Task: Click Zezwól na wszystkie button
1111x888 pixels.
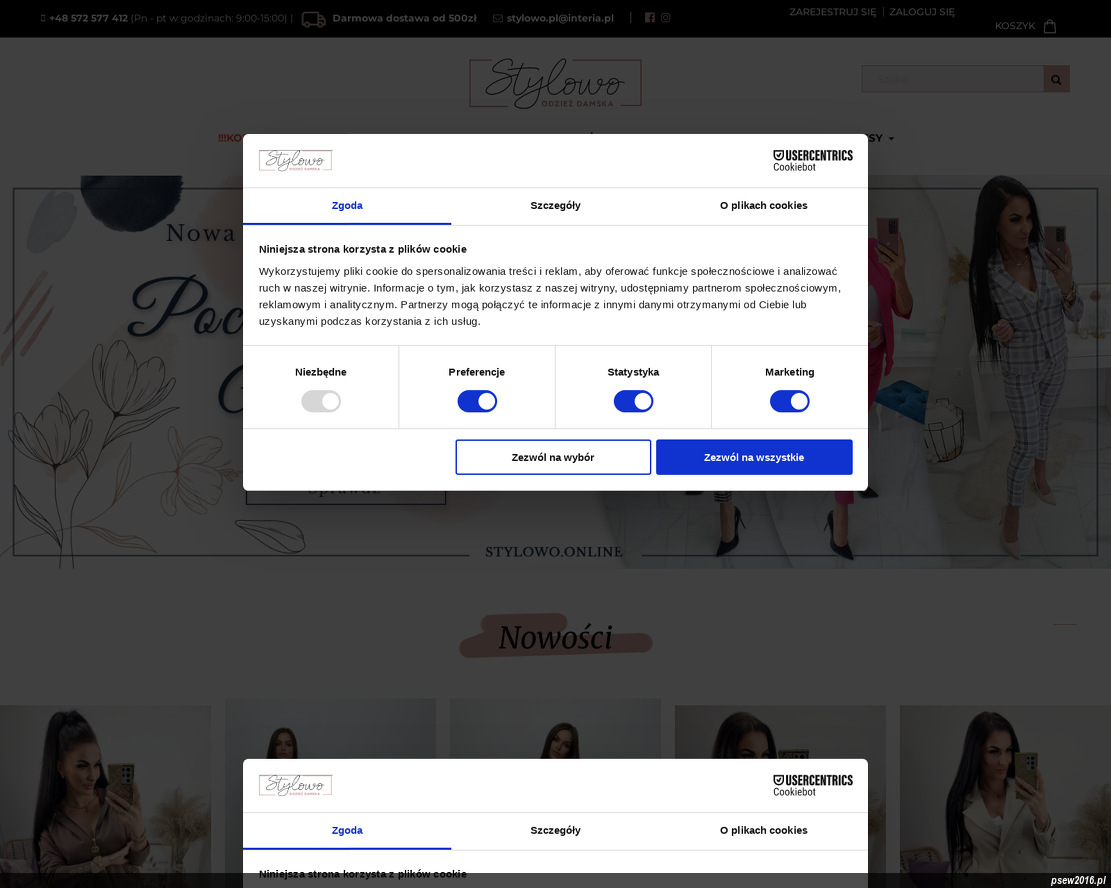Action: tap(754, 457)
